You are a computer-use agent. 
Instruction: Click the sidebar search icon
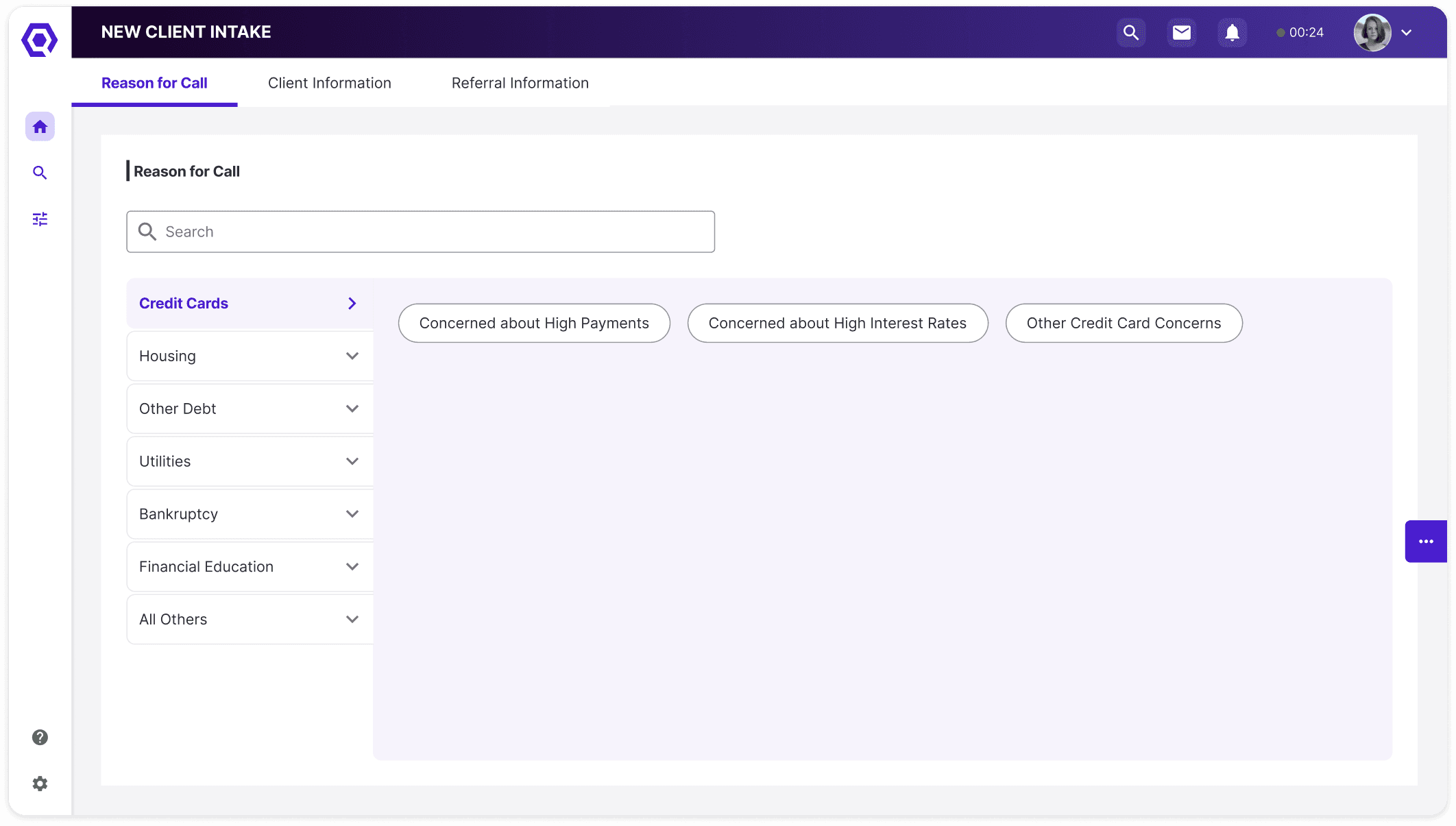click(40, 173)
